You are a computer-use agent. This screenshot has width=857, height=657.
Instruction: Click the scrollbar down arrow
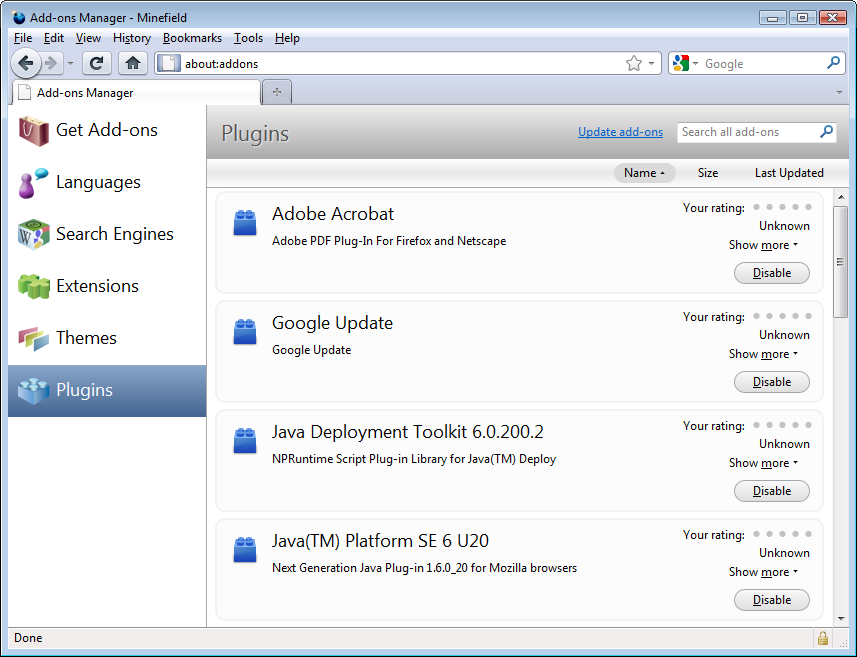tap(841, 619)
